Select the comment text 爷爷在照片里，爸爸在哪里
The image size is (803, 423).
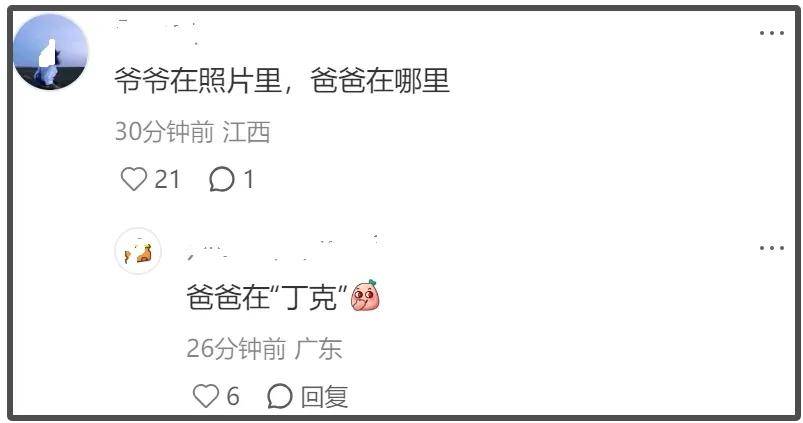click(x=282, y=81)
